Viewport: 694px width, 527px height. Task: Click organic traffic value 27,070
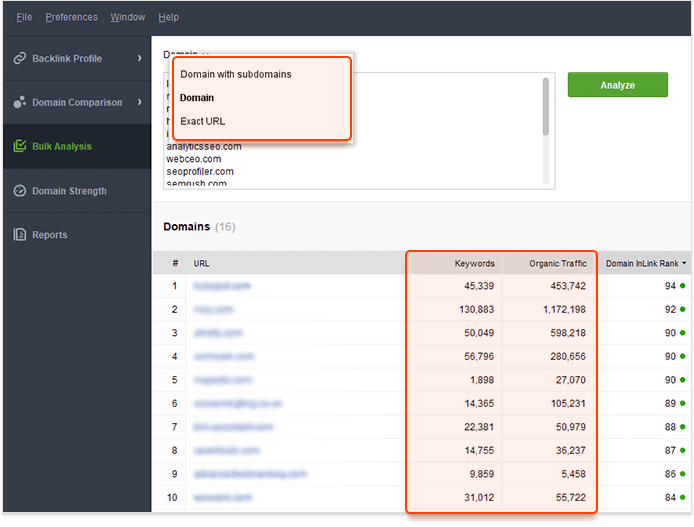click(x=571, y=380)
